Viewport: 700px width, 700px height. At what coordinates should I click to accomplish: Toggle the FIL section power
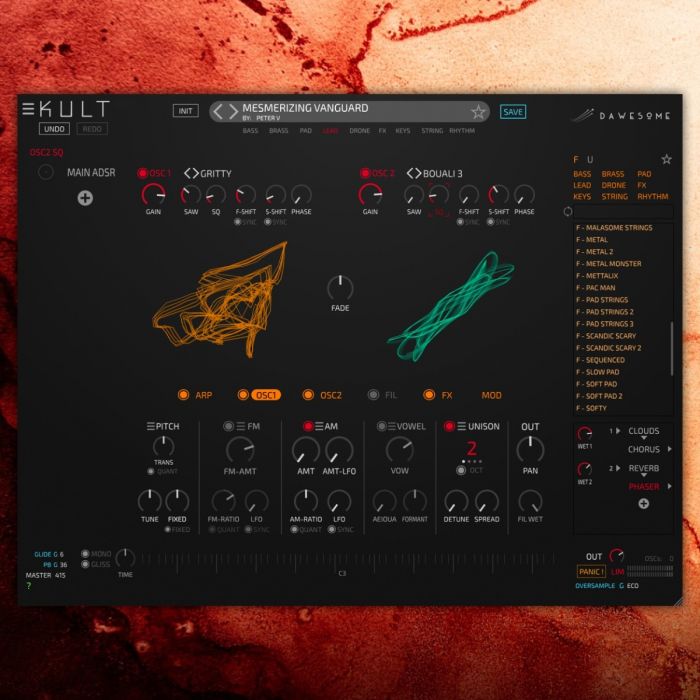click(373, 395)
